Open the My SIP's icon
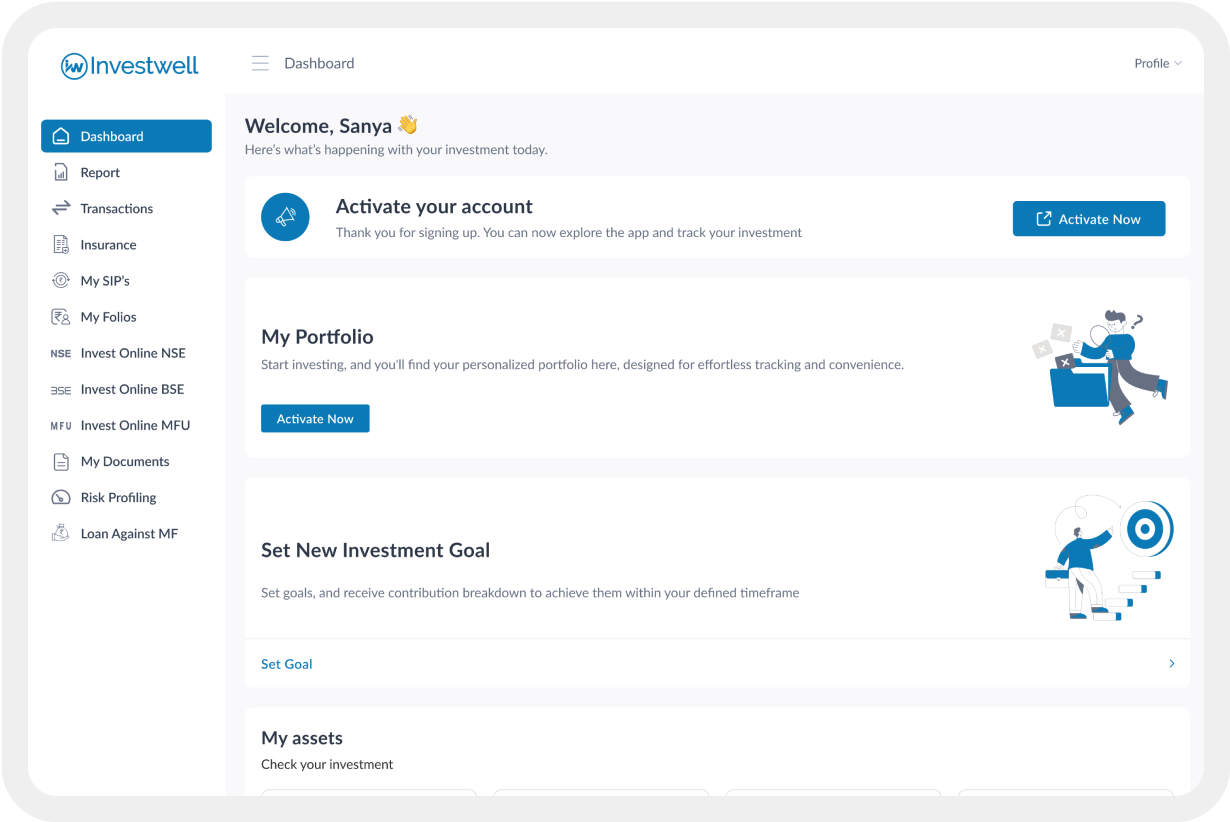1230x822 pixels. tap(61, 281)
